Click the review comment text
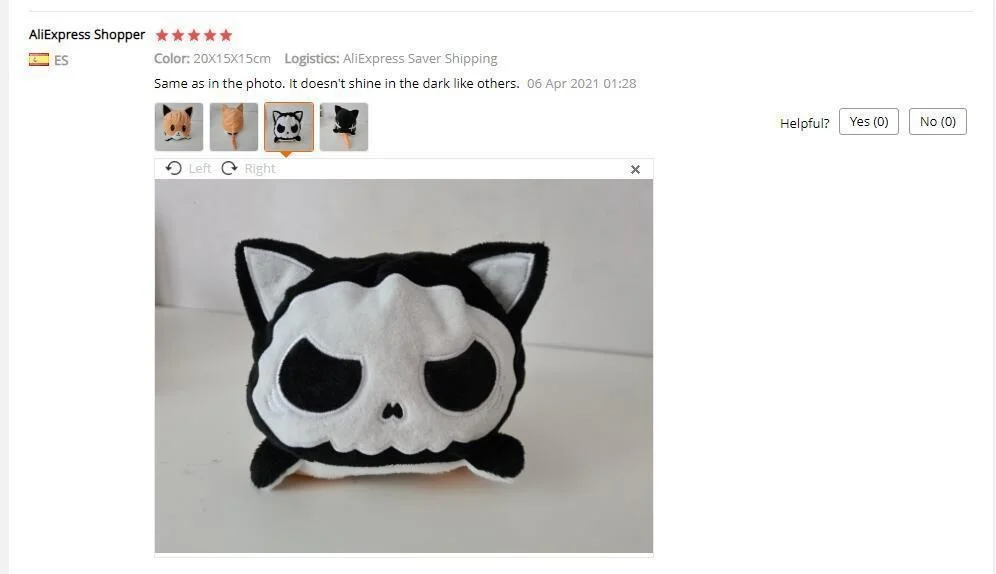 337,83
